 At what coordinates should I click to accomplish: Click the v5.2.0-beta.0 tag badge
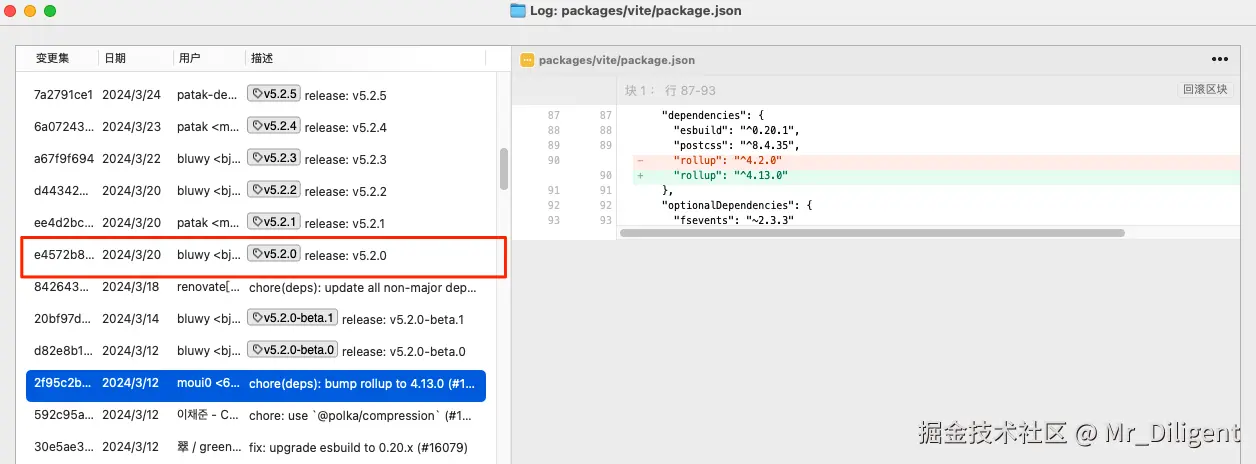pos(292,350)
